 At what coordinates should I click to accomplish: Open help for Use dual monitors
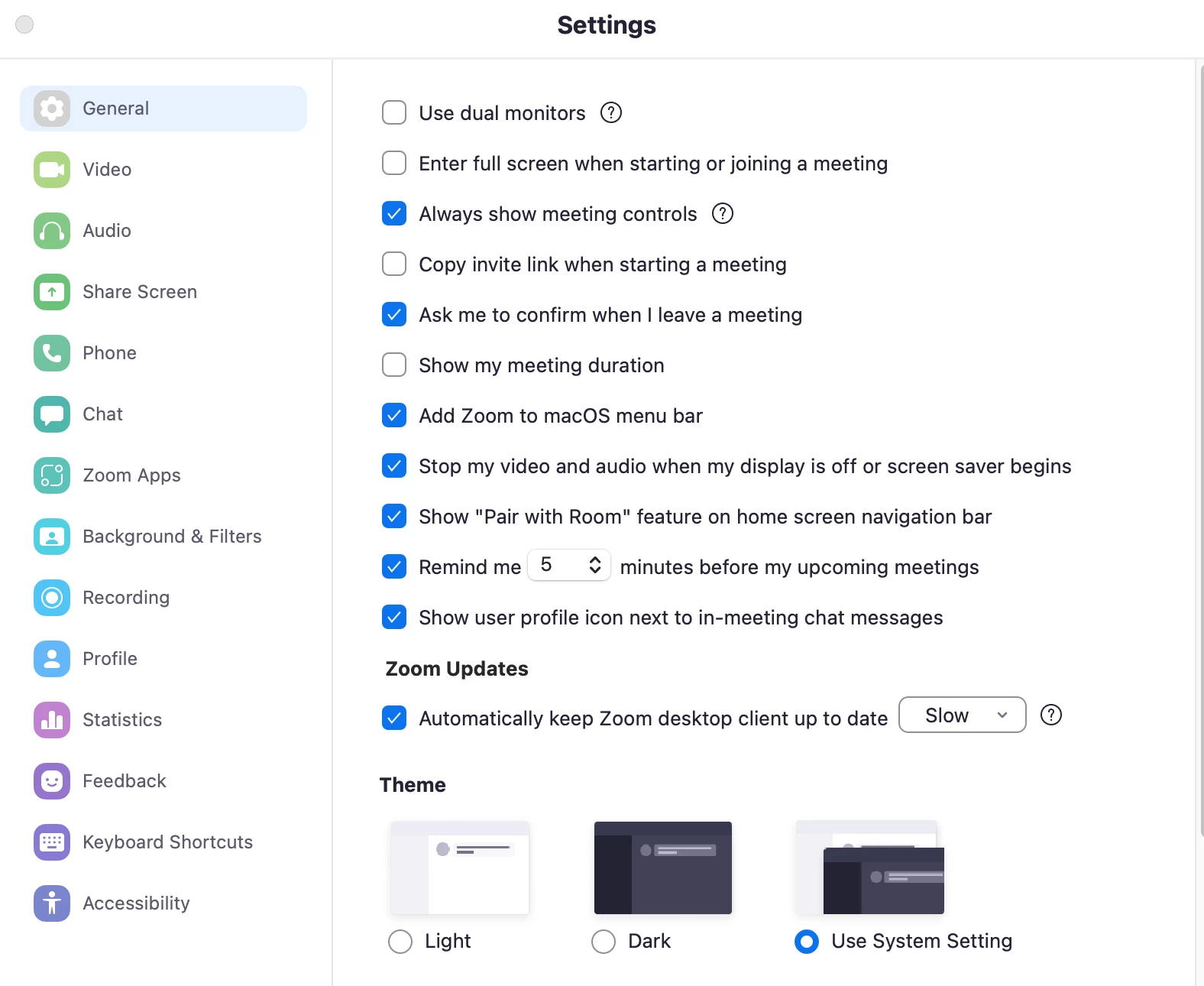(611, 113)
